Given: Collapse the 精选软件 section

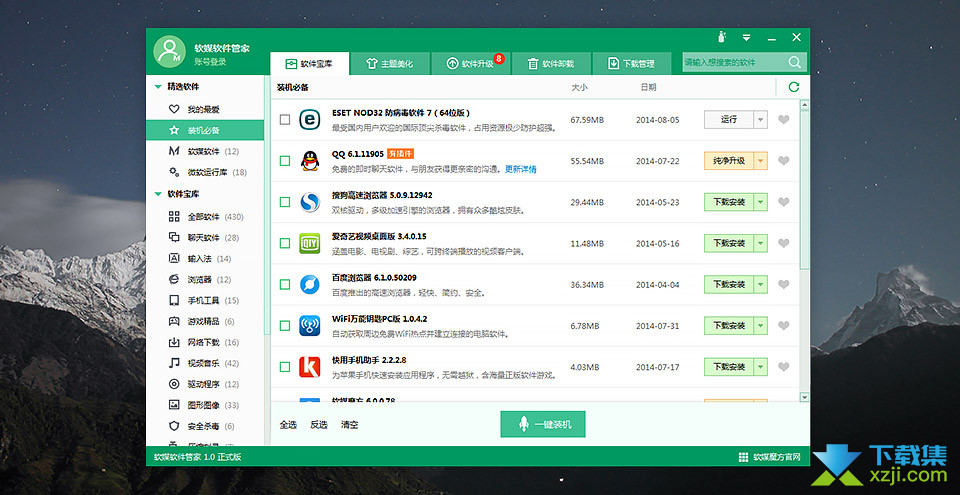Looking at the screenshot, I should [159, 87].
